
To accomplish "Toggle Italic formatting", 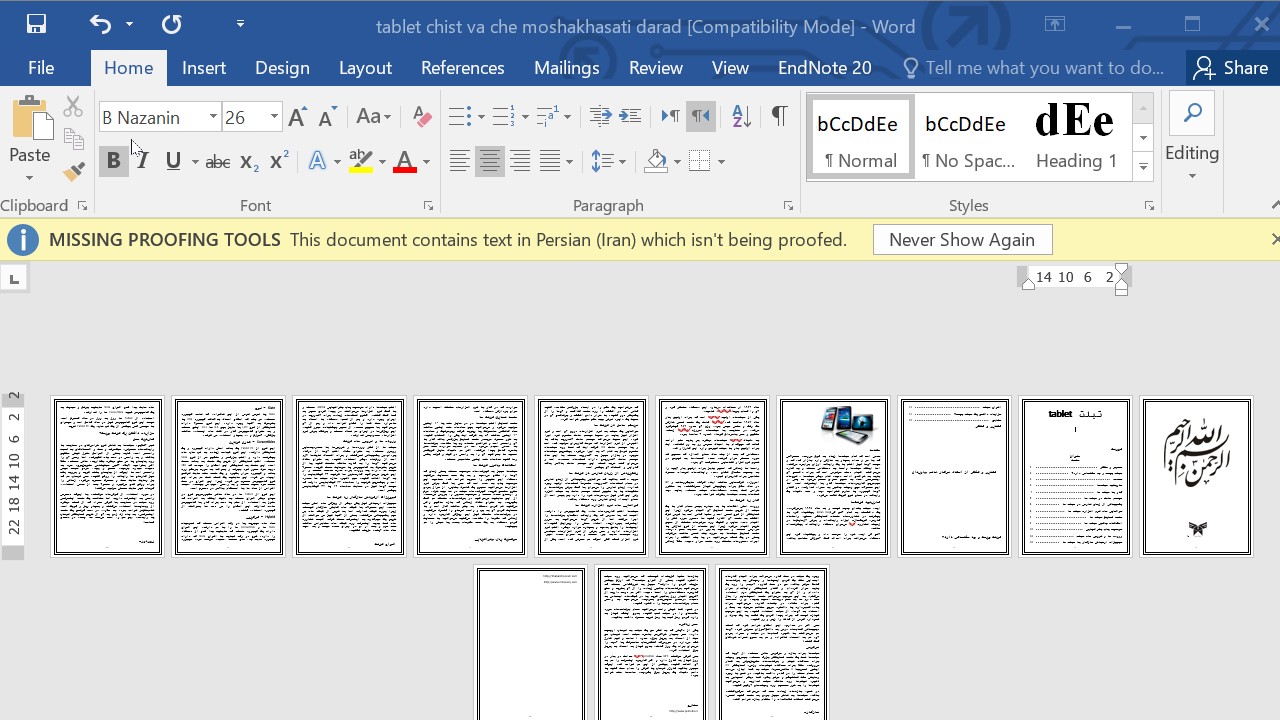I will click(142, 161).
